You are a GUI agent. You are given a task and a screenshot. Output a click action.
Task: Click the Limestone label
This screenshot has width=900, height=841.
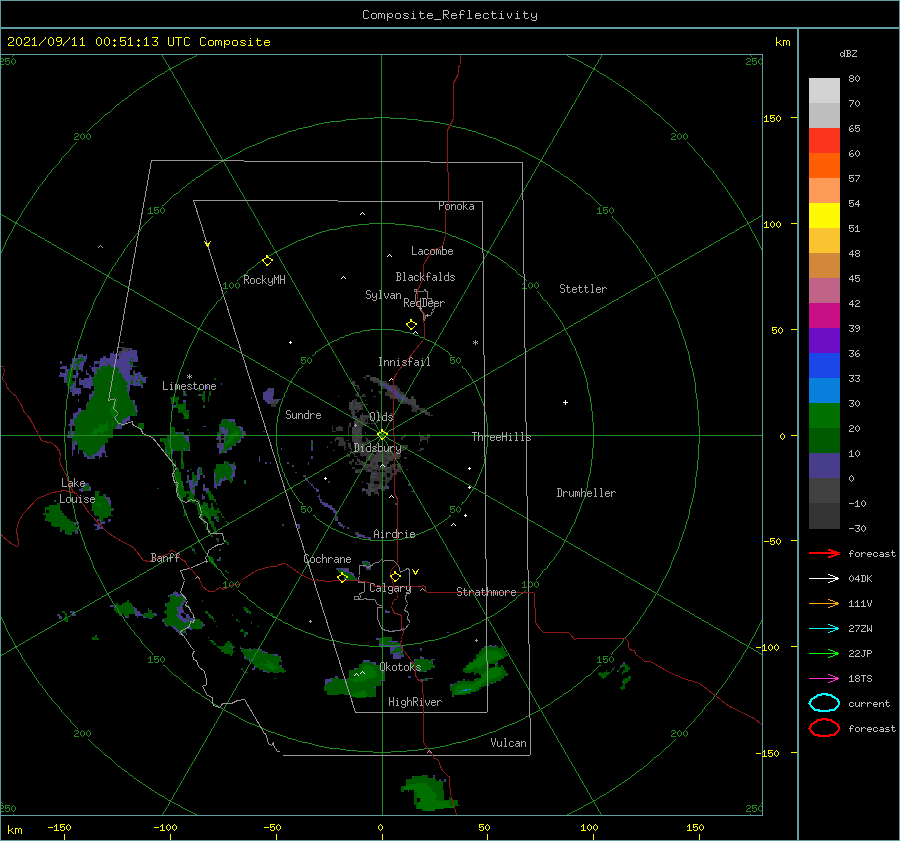click(189, 386)
